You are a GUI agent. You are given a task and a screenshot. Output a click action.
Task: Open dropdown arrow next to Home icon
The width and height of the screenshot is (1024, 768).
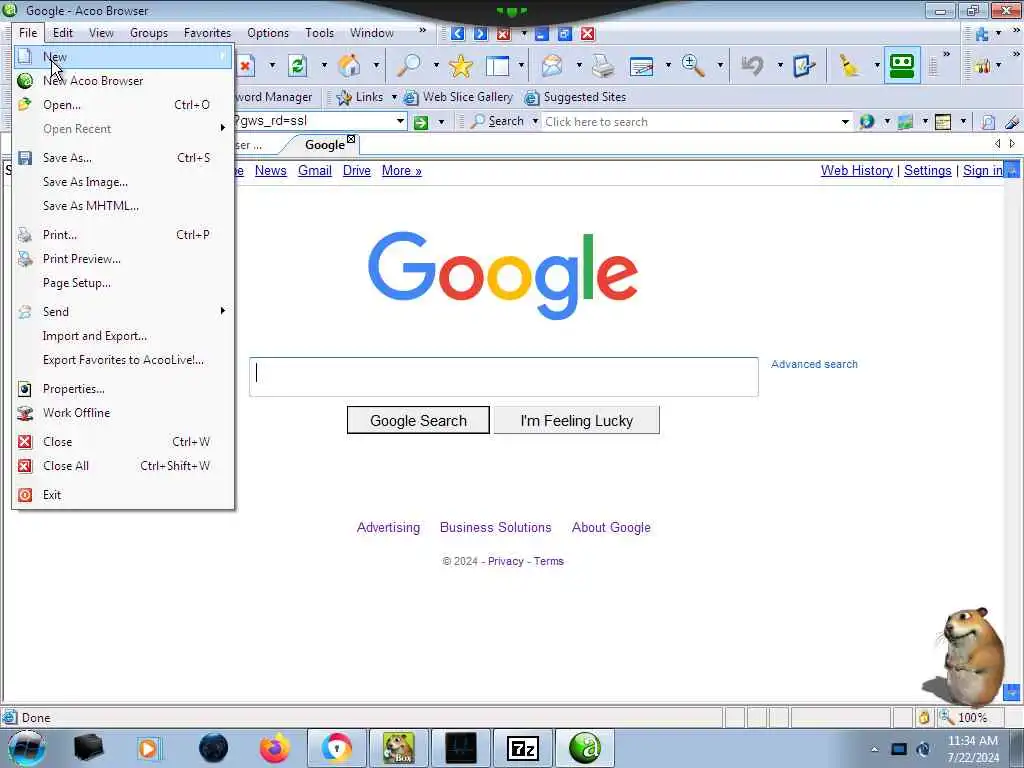[376, 65]
